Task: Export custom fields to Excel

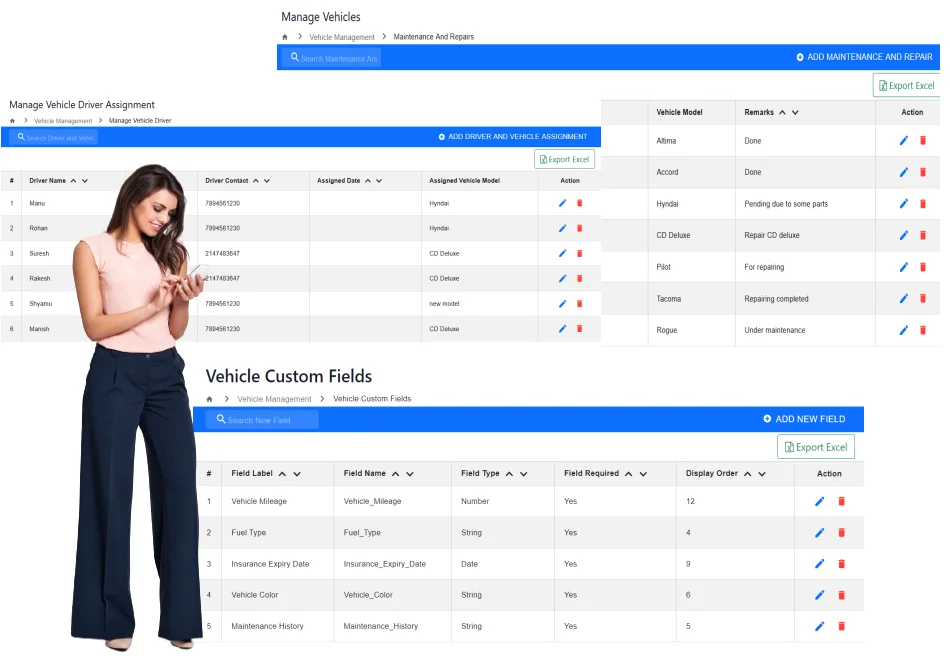Action: (x=815, y=447)
